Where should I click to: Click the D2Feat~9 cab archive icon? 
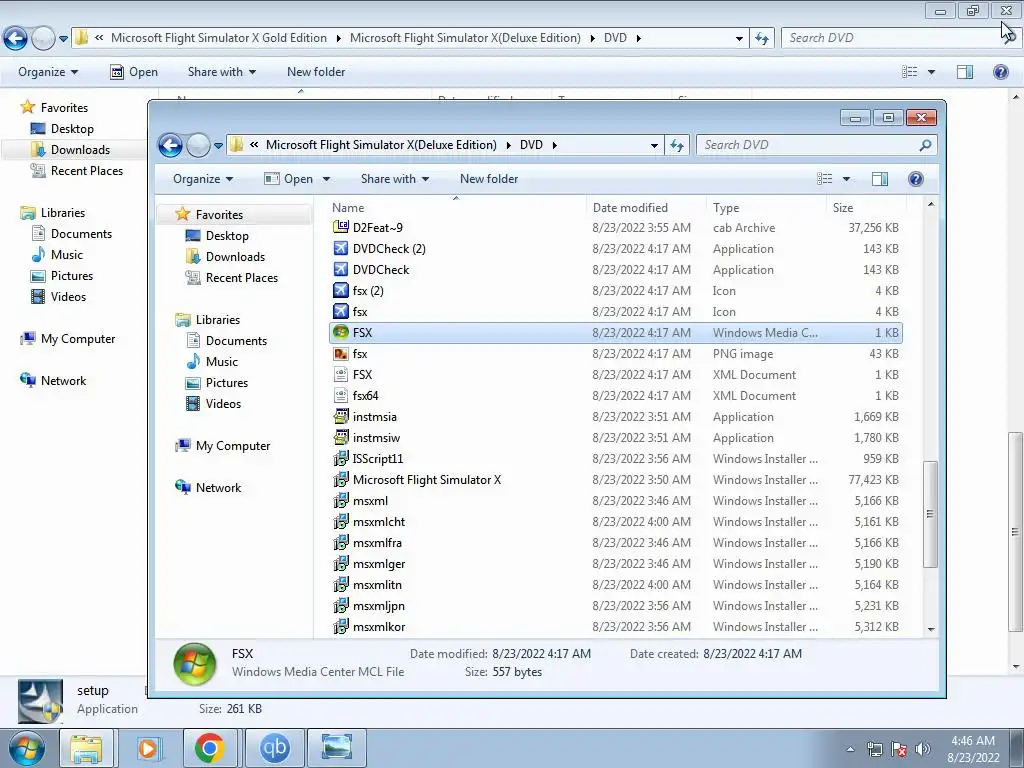340,227
